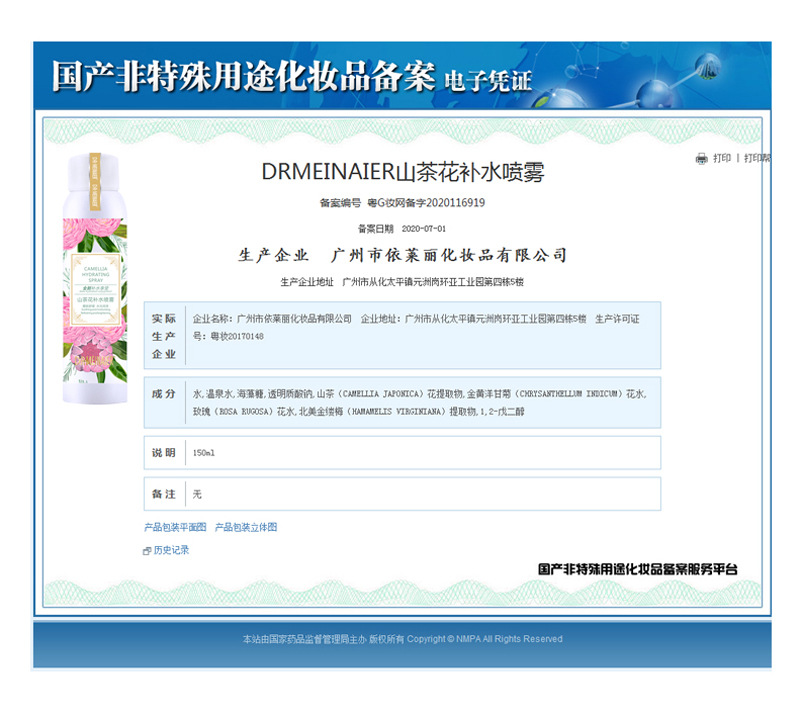800x716 pixels.
Task: Click manufacturer name 广州市依莱丽化妆品有限公司 in bold heading
Action: [x=449, y=255]
